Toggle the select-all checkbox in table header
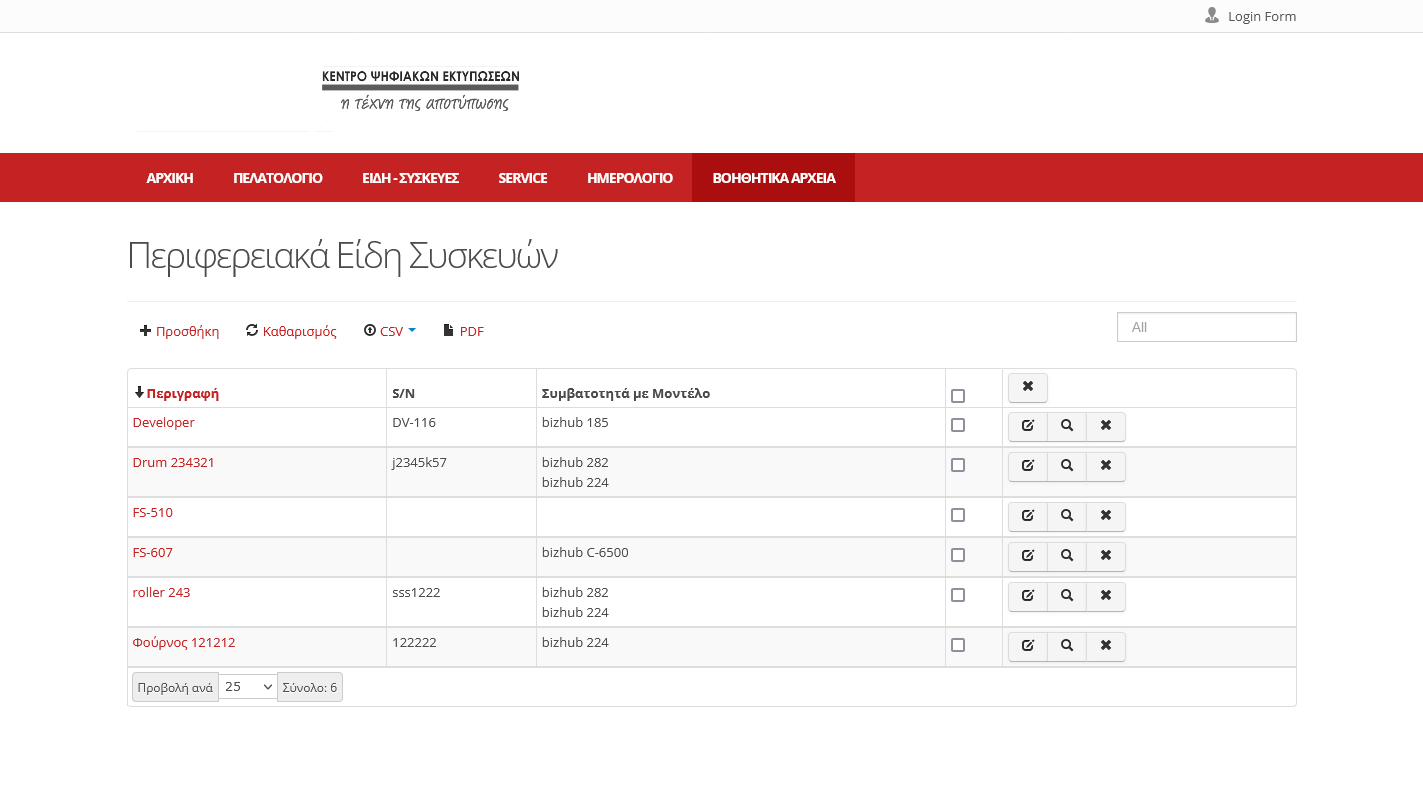The height and width of the screenshot is (797, 1423). tap(958, 396)
